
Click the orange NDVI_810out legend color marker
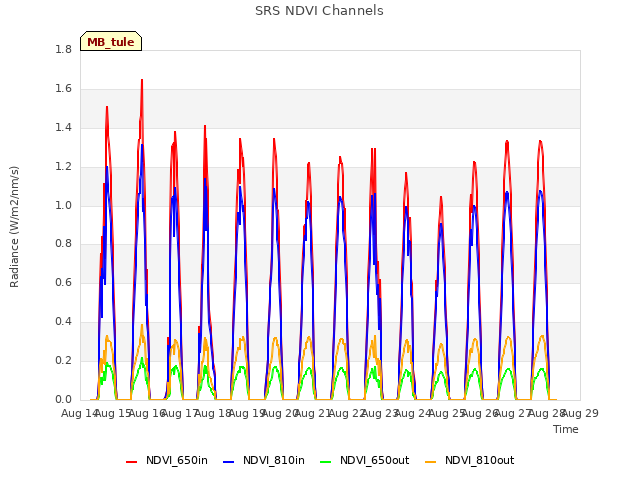click(431, 462)
